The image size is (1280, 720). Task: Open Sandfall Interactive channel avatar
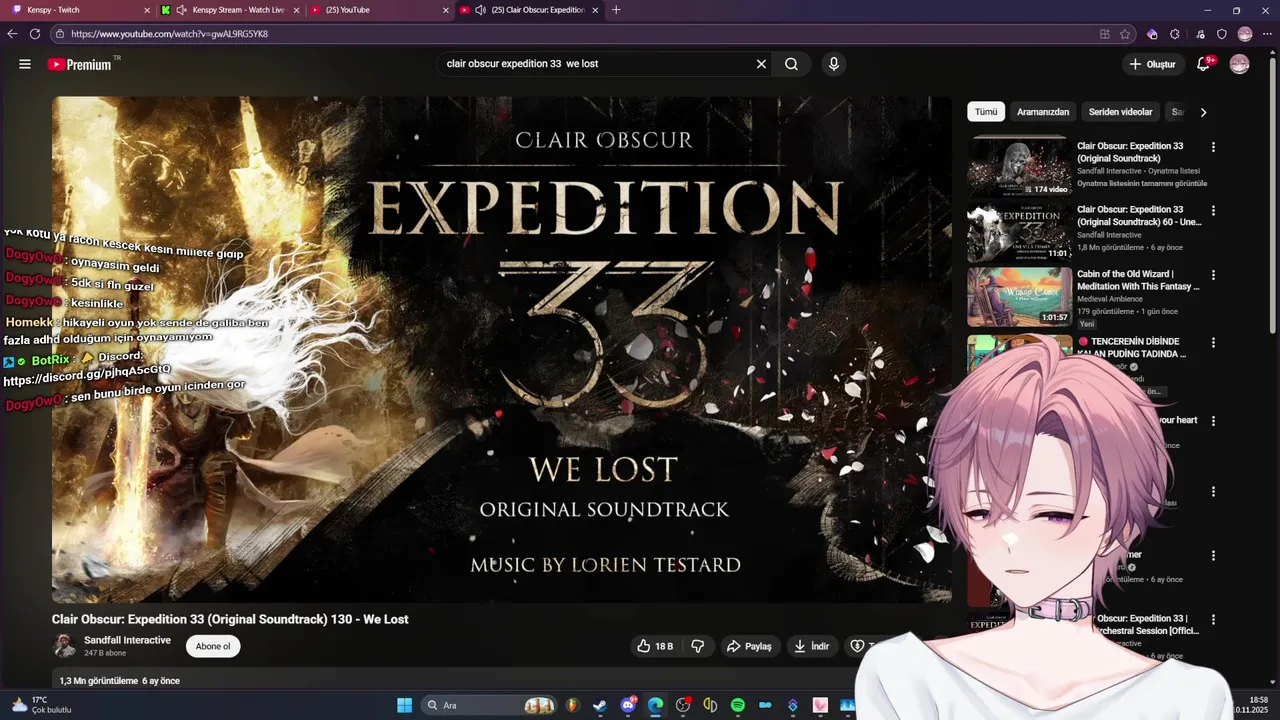[x=65, y=646]
